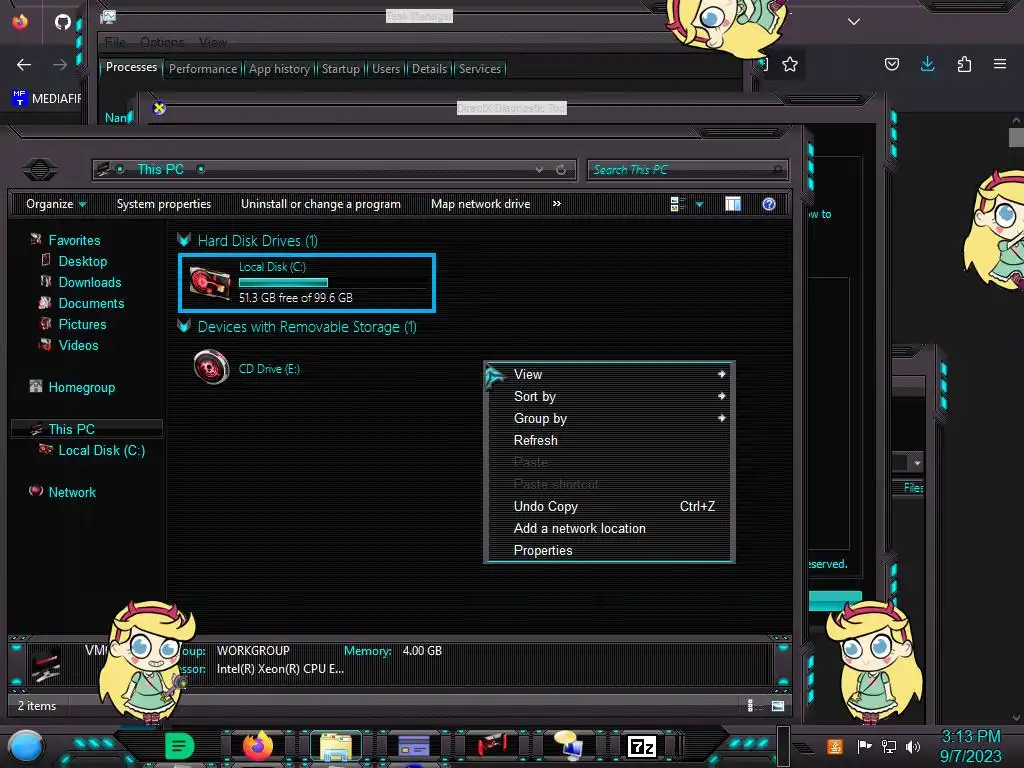Viewport: 1024px width, 768px height.
Task: Open the Start orb button
Action: [25, 746]
